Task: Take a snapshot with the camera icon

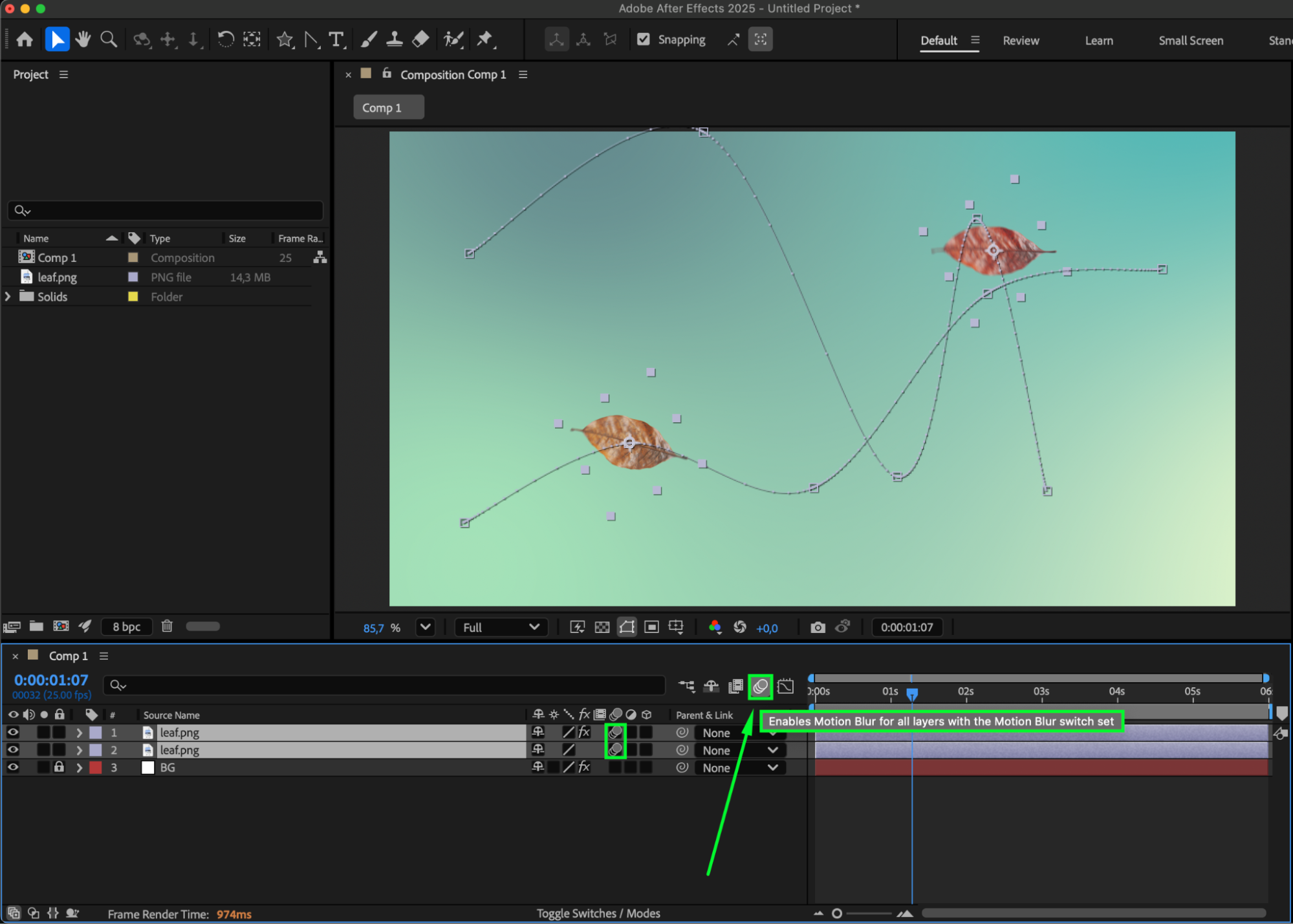Action: tap(818, 627)
